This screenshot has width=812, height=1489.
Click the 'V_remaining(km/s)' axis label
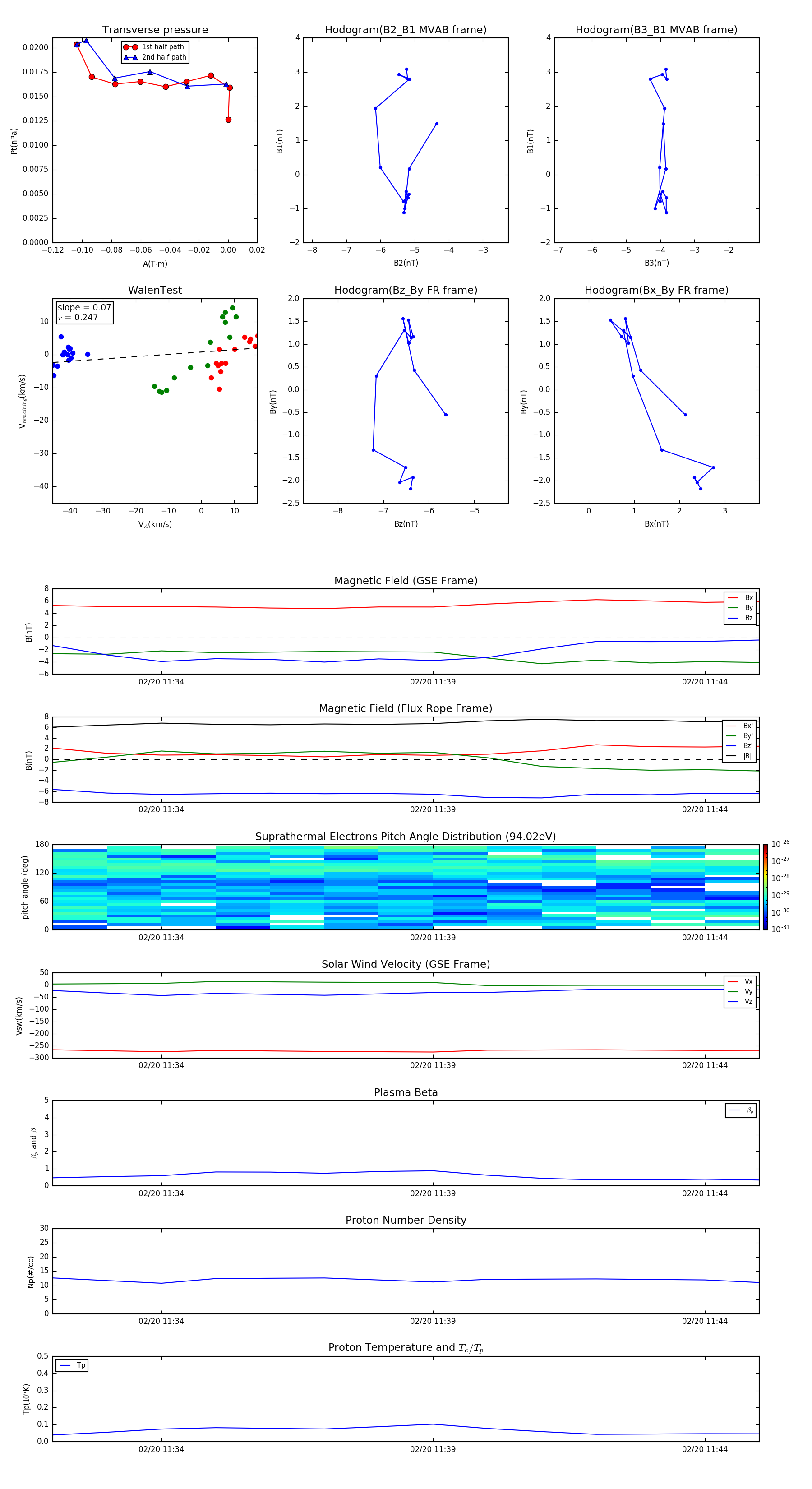[x=22, y=401]
